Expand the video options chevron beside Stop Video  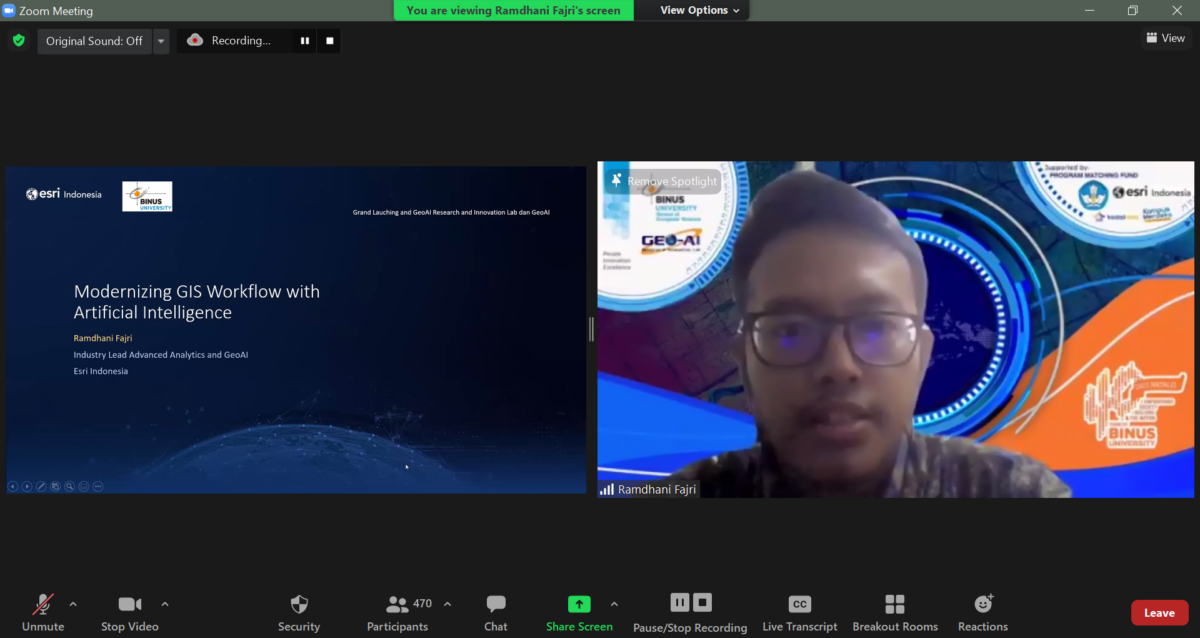pos(165,604)
